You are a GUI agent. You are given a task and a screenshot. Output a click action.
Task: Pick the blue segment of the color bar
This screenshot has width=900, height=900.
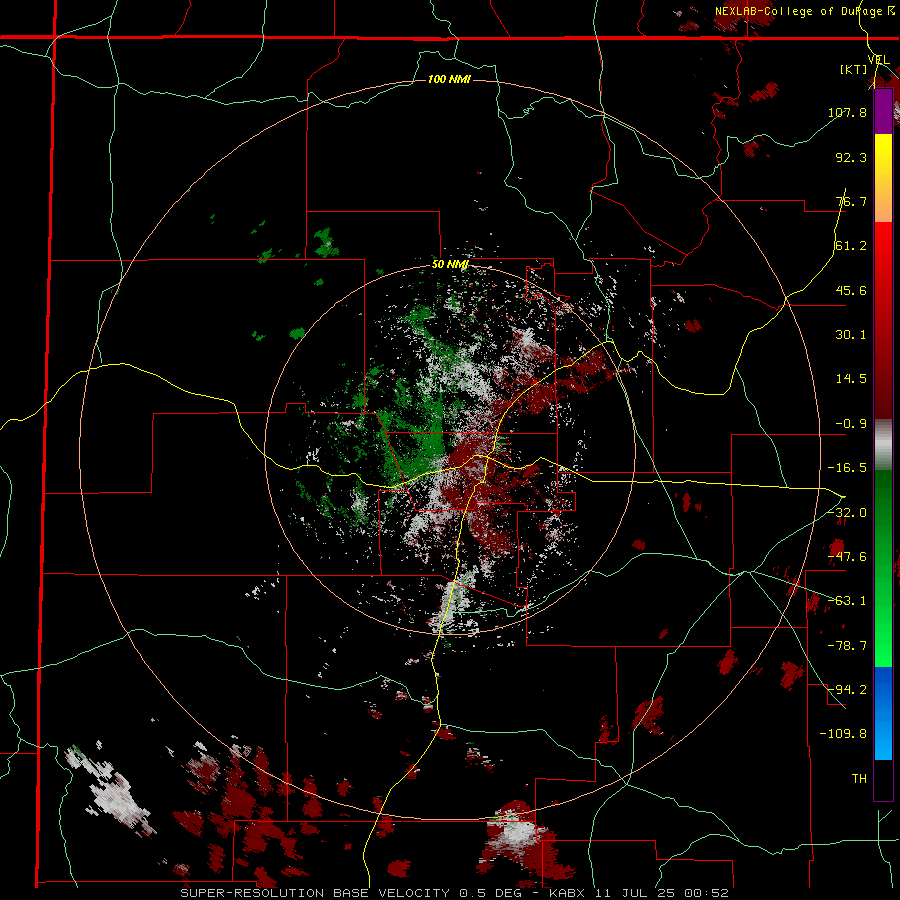point(883,712)
